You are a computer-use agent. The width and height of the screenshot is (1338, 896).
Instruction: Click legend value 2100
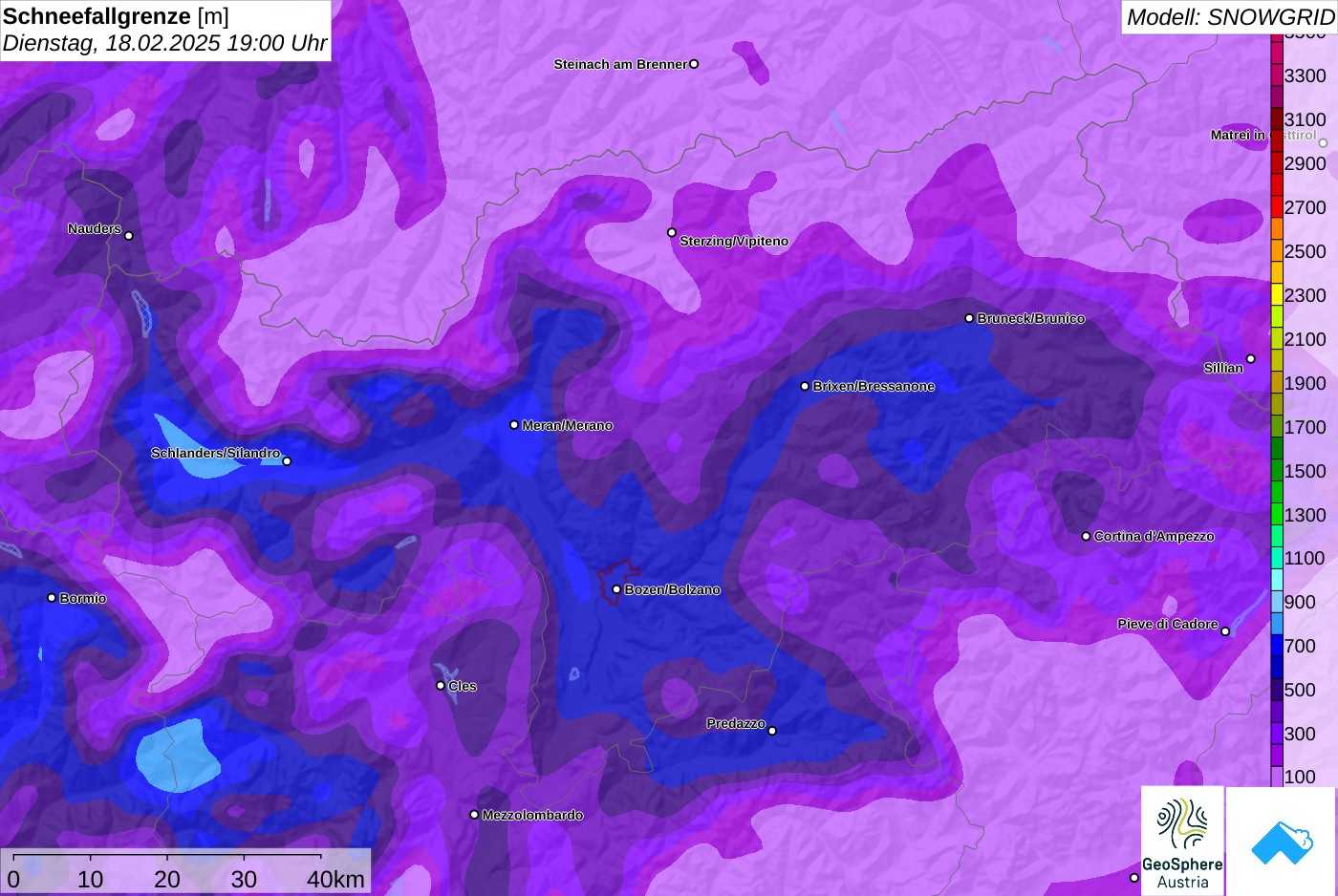point(1306,339)
